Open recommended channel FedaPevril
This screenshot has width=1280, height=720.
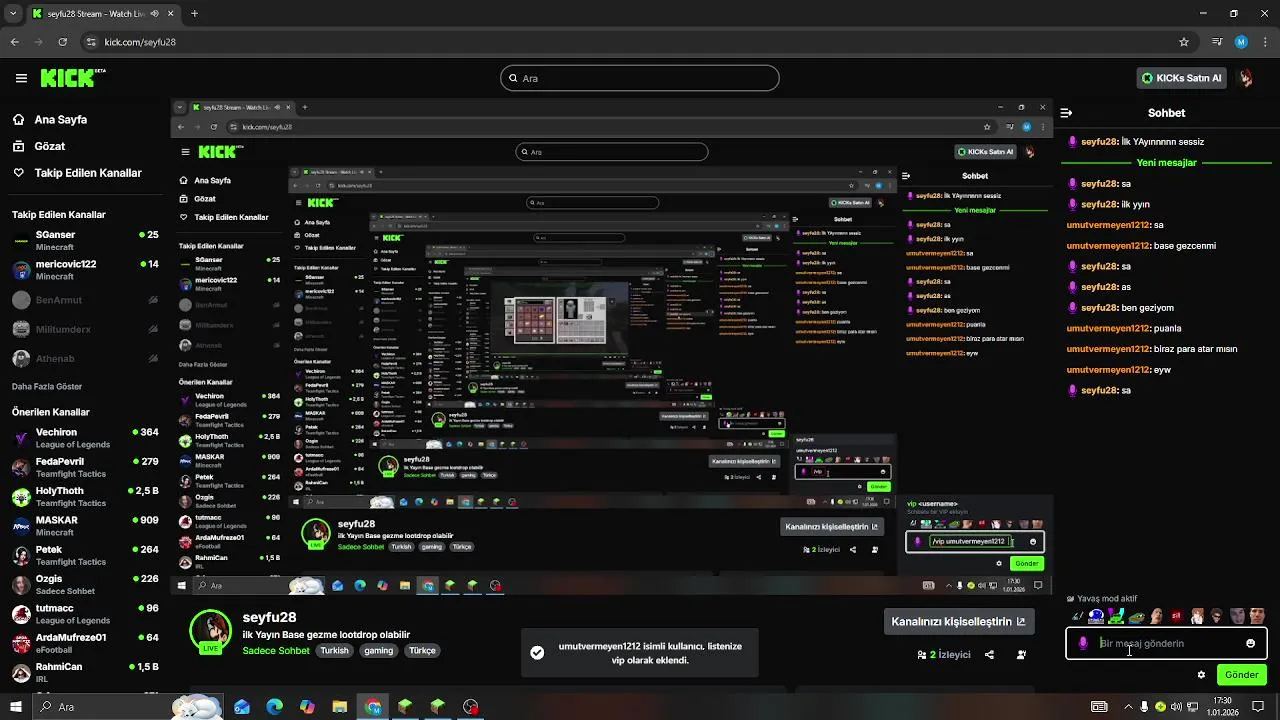[x=85, y=467]
